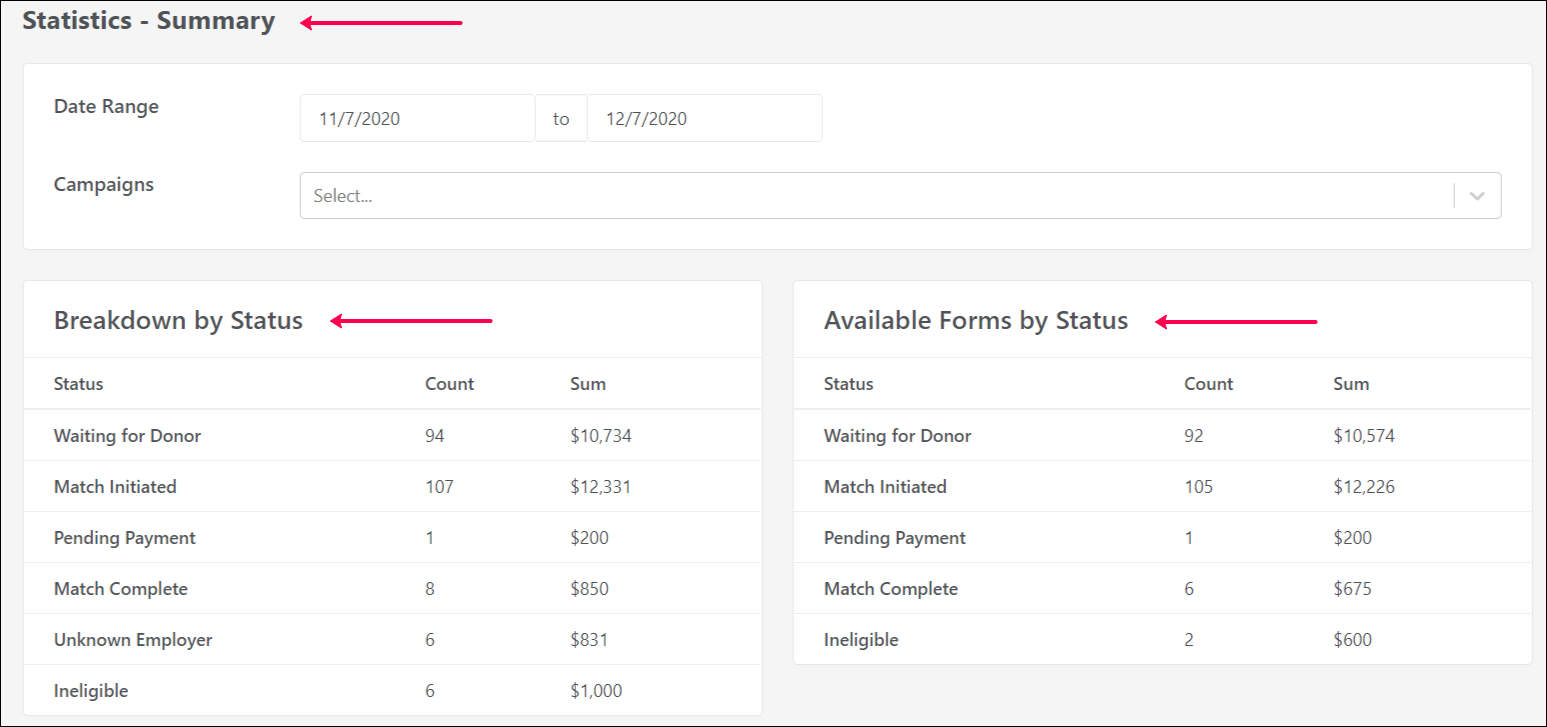Image resolution: width=1547 pixels, height=727 pixels.
Task: Select Match Complete row in Available Forms table
Action: click(890, 589)
